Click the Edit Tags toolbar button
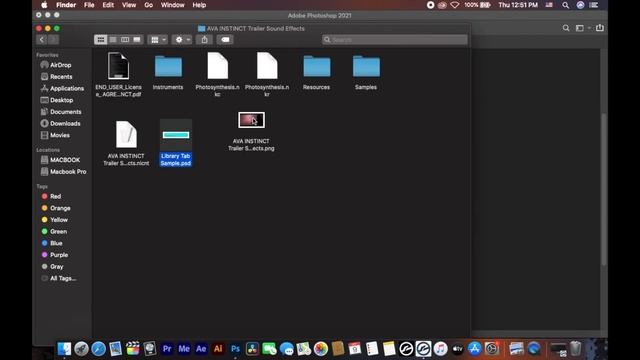640x360 pixels. point(225,40)
